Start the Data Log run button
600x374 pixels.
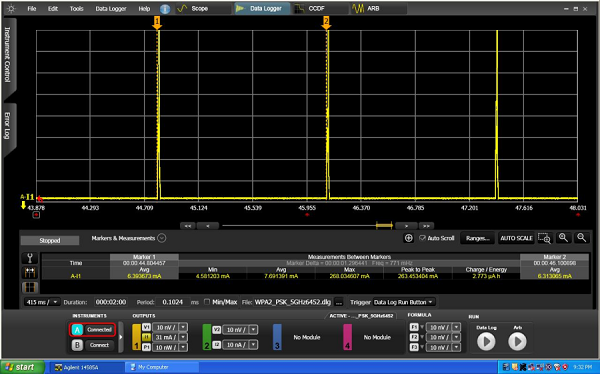[486, 341]
